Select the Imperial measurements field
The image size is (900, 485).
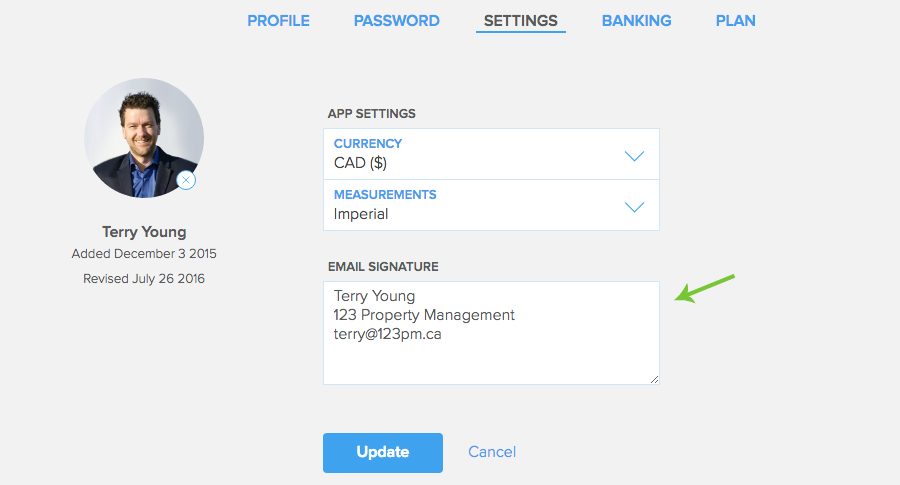coord(491,205)
